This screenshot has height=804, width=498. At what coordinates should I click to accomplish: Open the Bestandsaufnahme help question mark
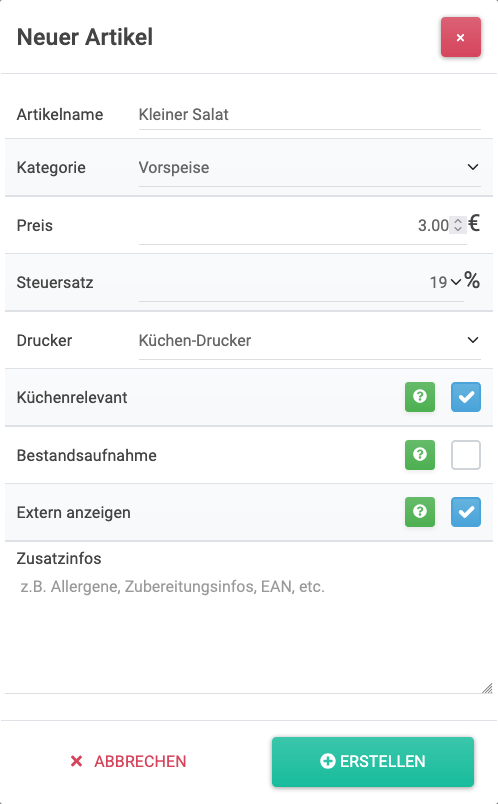(x=420, y=455)
